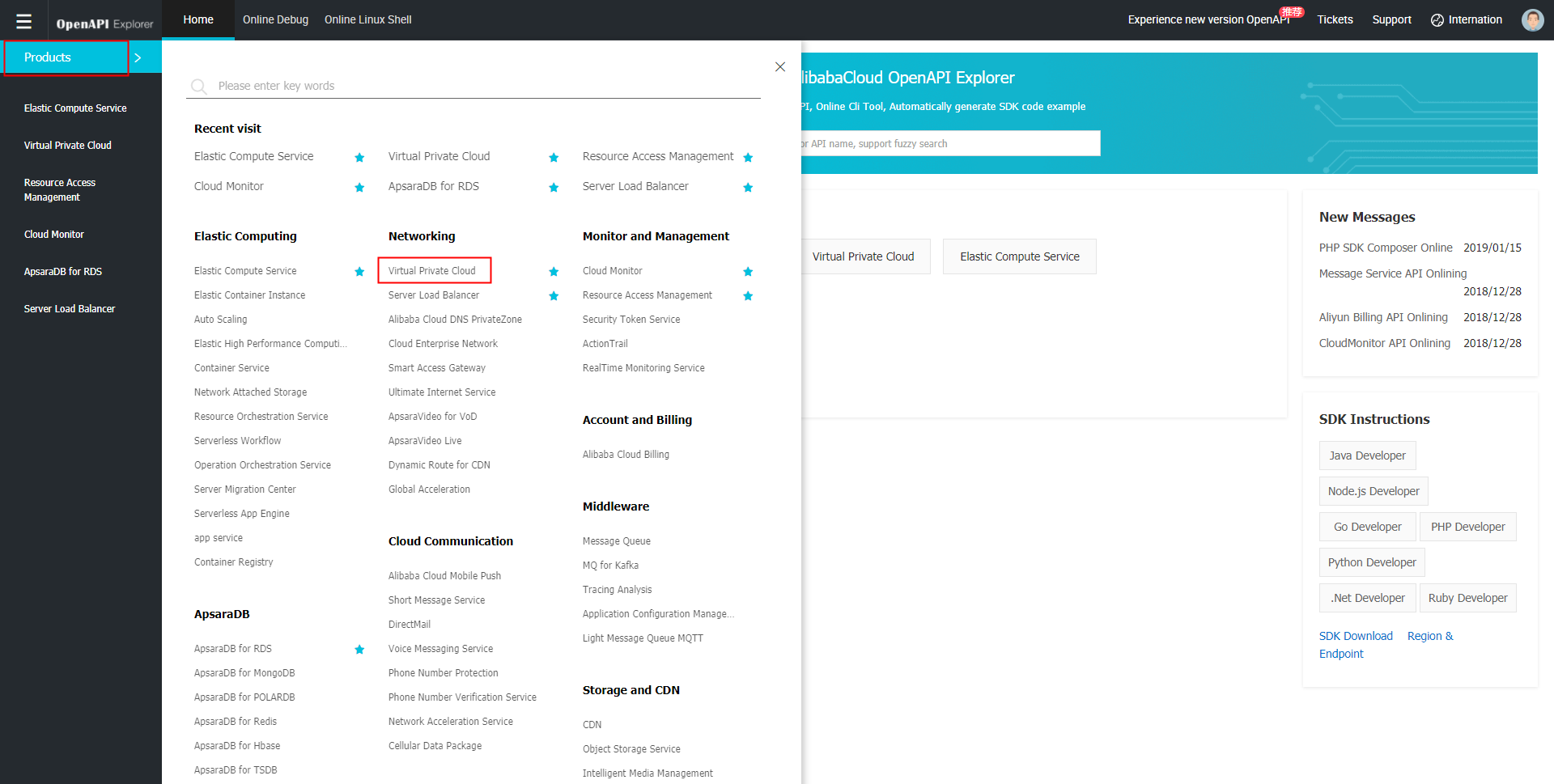Open the Tickets menu item
The image size is (1554, 784).
click(1335, 19)
